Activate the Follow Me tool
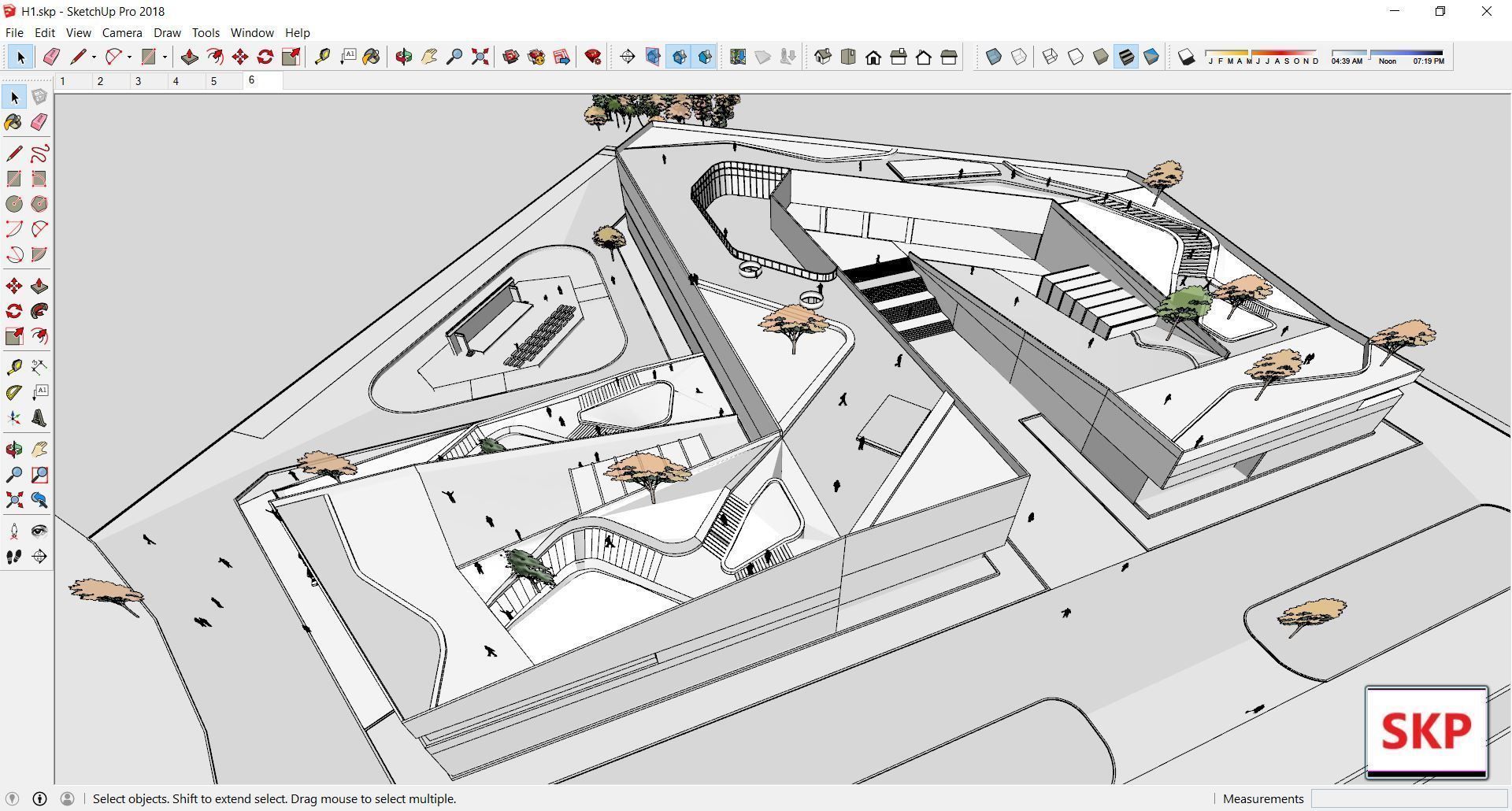 tap(39, 311)
